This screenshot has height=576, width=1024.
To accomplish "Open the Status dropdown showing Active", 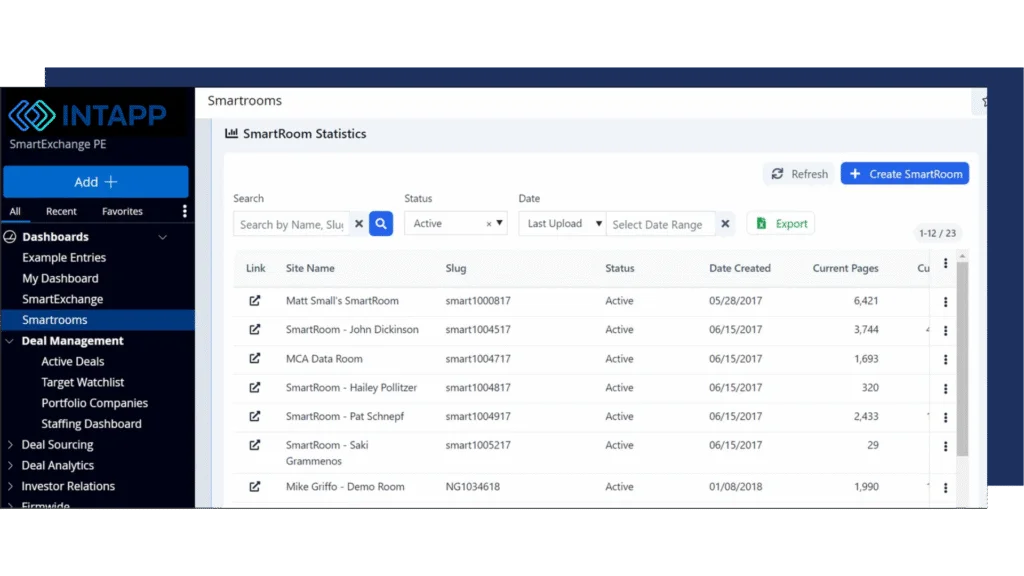I will (455, 224).
